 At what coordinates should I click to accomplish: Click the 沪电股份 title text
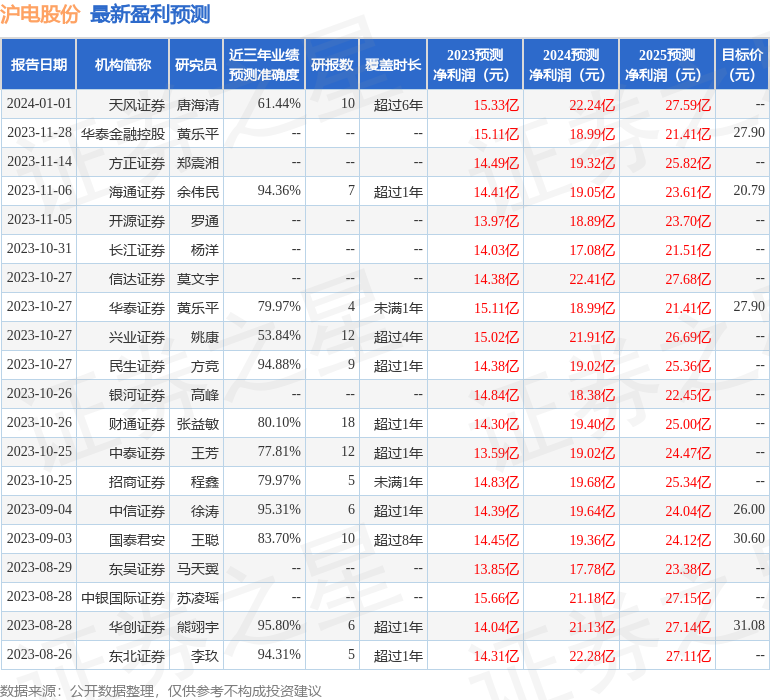(40, 14)
